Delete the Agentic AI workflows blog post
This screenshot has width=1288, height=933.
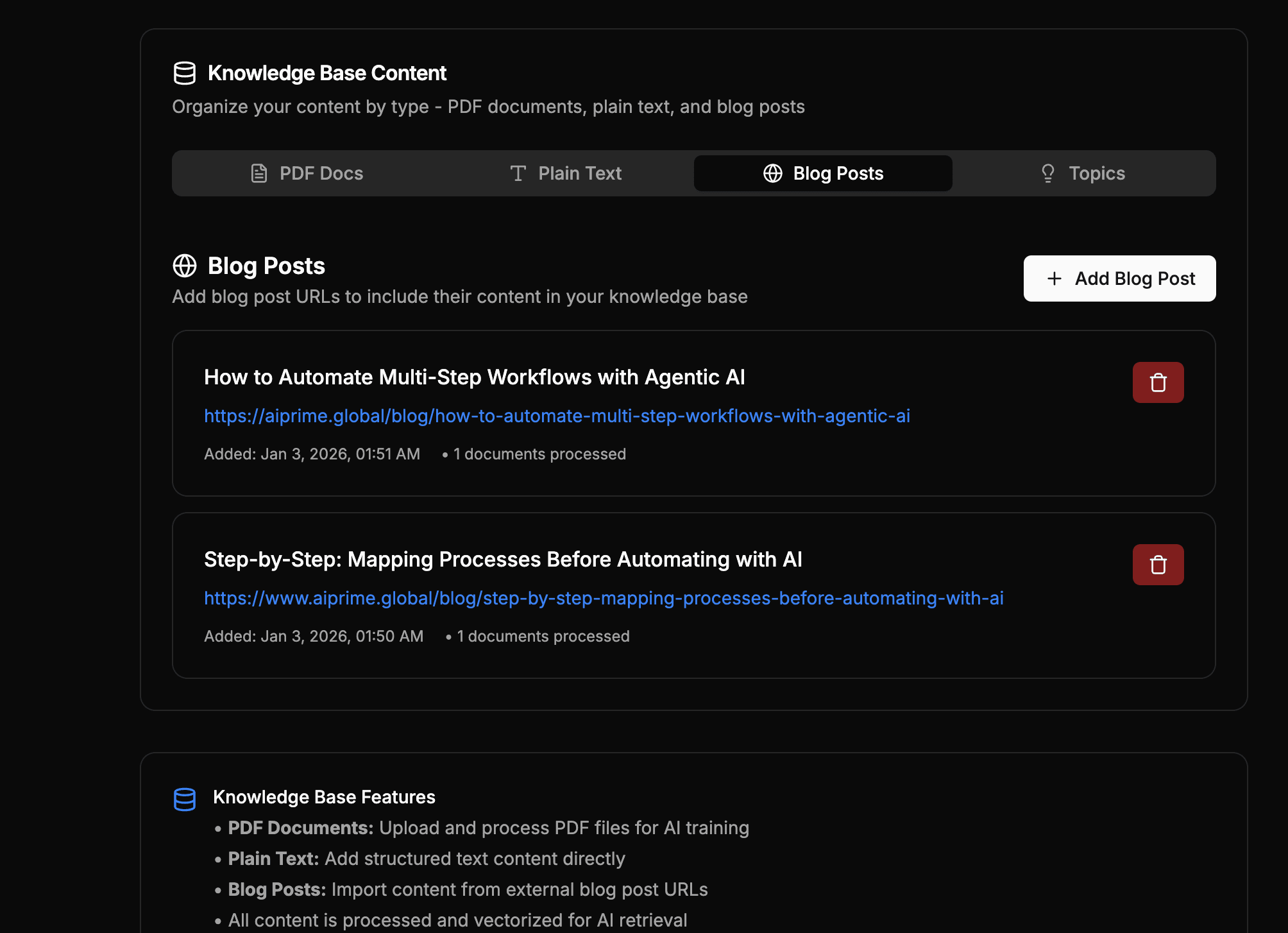point(1158,382)
